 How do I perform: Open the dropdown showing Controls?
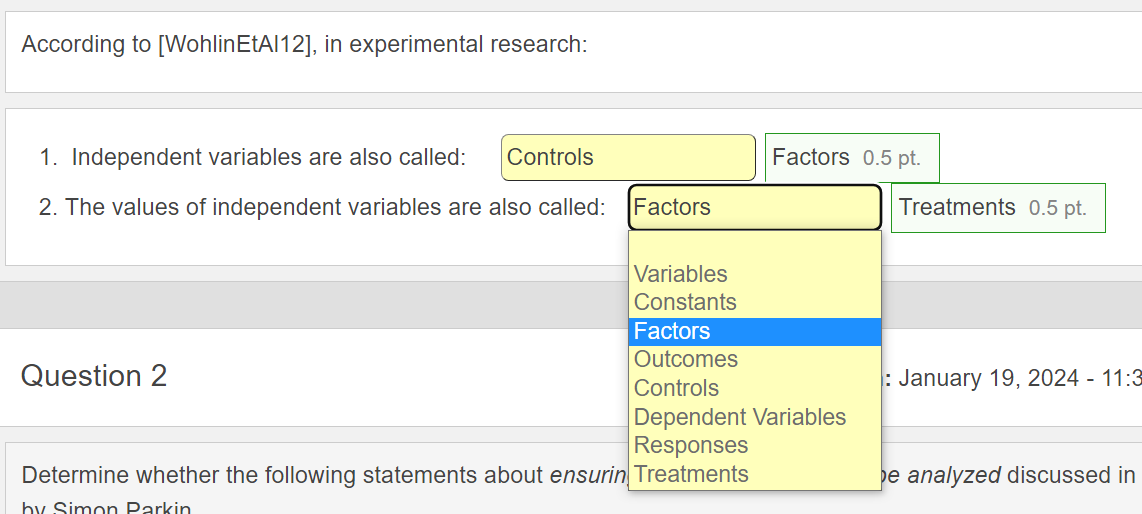coord(627,158)
